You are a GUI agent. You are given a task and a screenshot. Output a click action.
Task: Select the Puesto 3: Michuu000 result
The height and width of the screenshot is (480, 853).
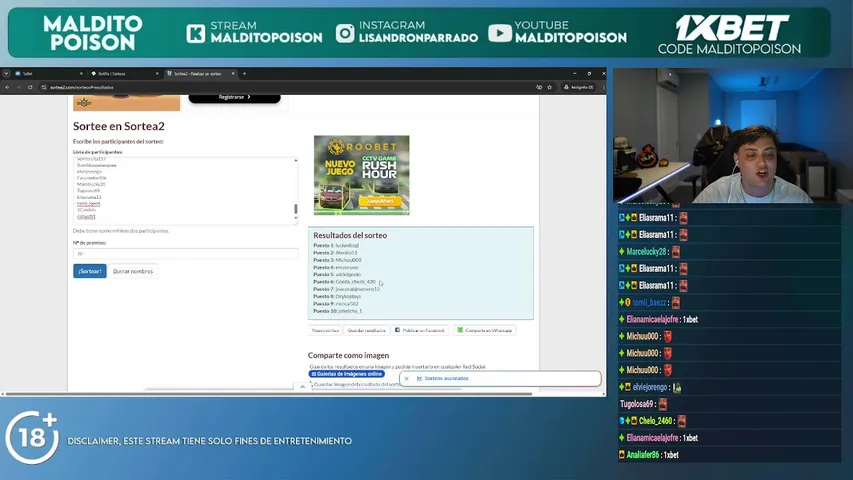(337, 260)
